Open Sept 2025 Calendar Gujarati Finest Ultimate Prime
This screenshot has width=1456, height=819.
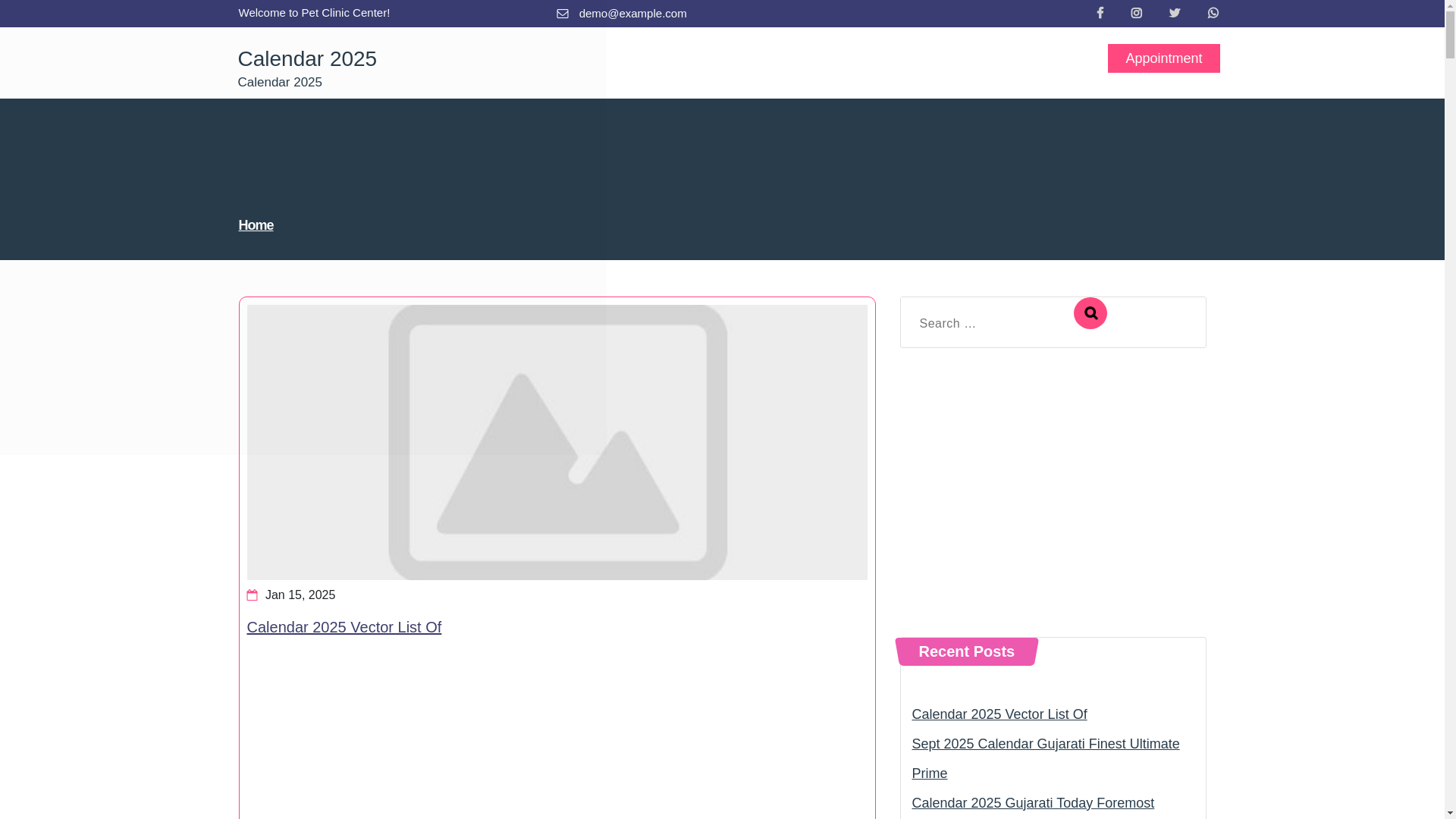pyautogui.click(x=1045, y=758)
